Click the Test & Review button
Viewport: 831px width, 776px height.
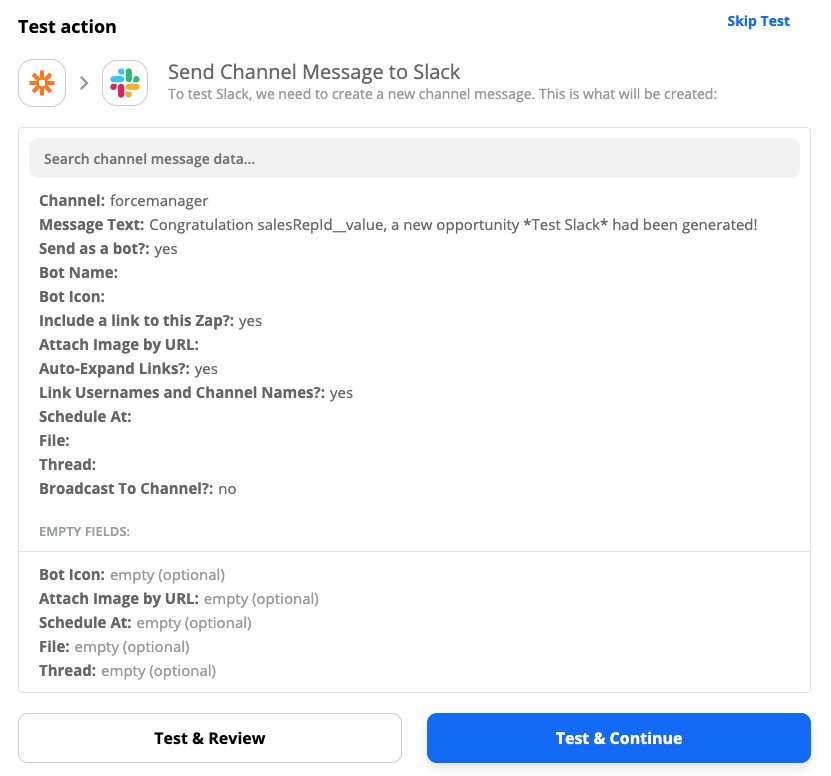pos(210,738)
